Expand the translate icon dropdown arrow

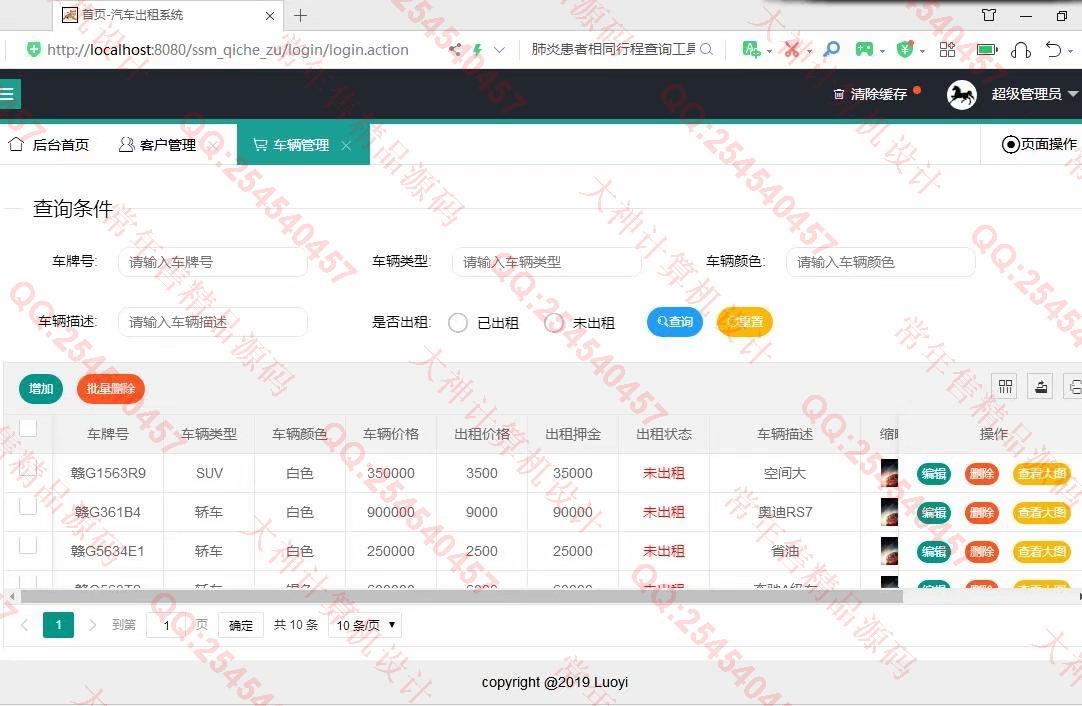[x=769, y=51]
